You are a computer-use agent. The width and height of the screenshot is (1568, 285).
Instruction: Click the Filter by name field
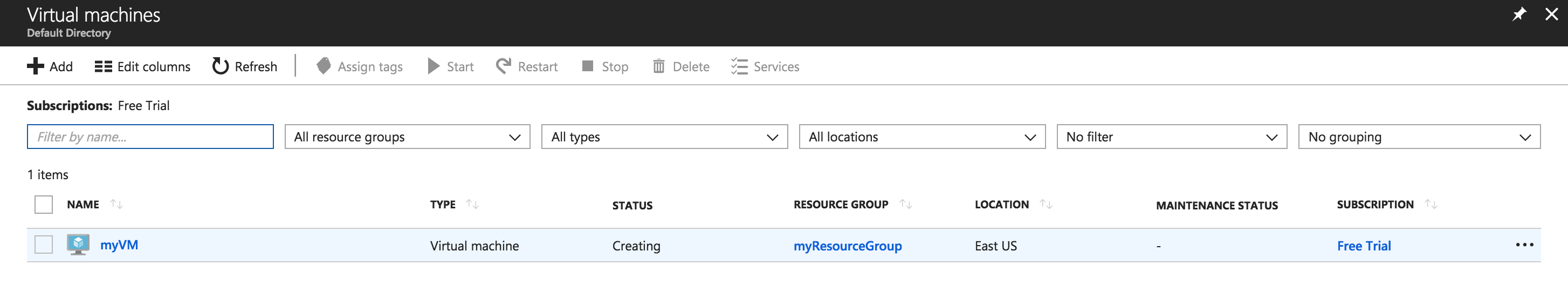pyautogui.click(x=150, y=137)
